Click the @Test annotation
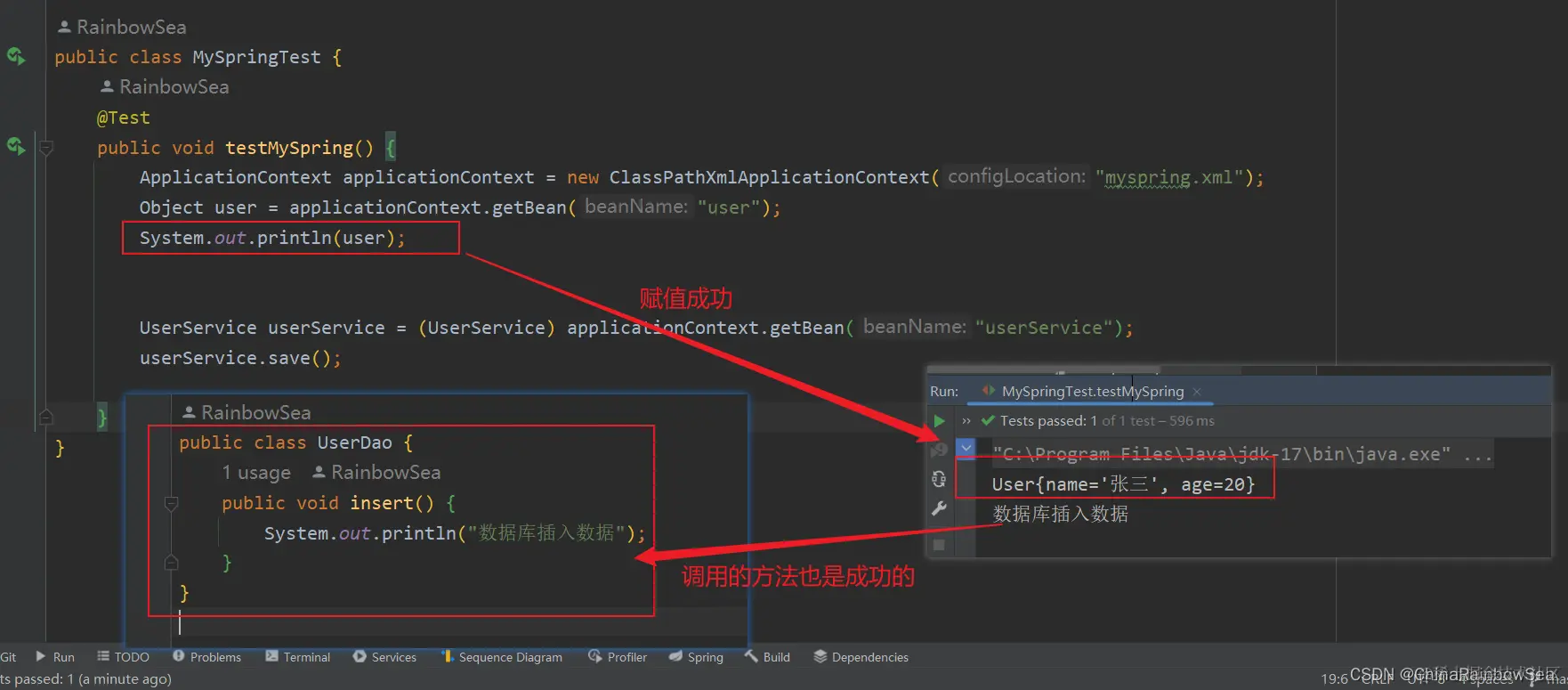The image size is (1568, 690). [x=124, y=118]
